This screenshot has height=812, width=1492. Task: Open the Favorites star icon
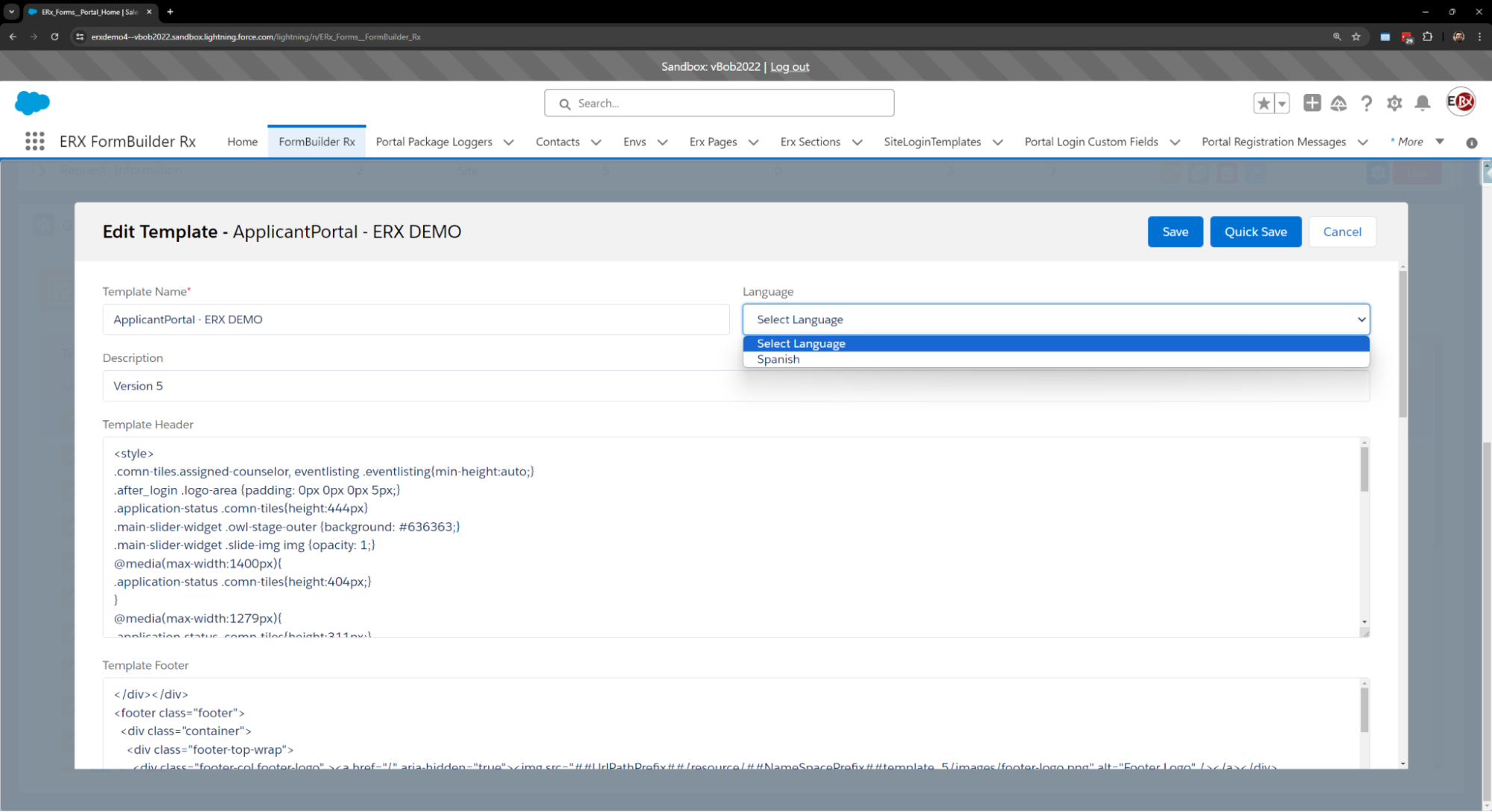point(1263,103)
